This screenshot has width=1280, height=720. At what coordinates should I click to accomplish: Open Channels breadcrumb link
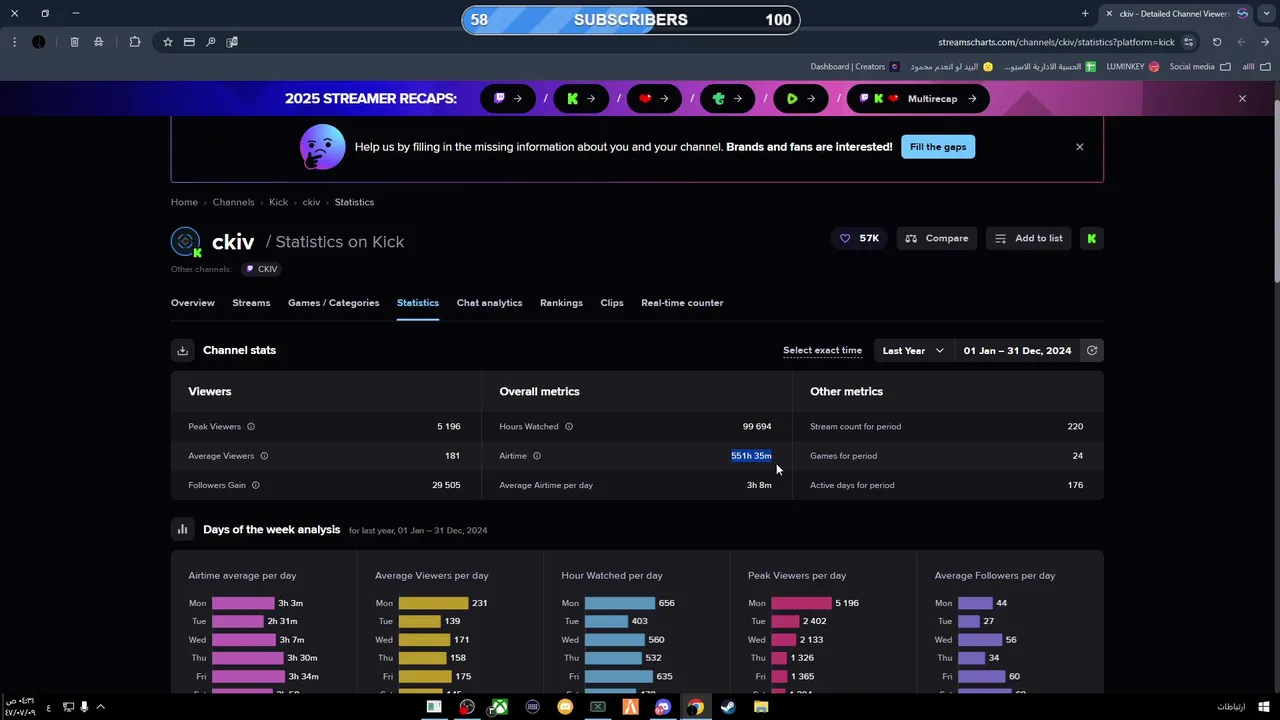pos(233,202)
